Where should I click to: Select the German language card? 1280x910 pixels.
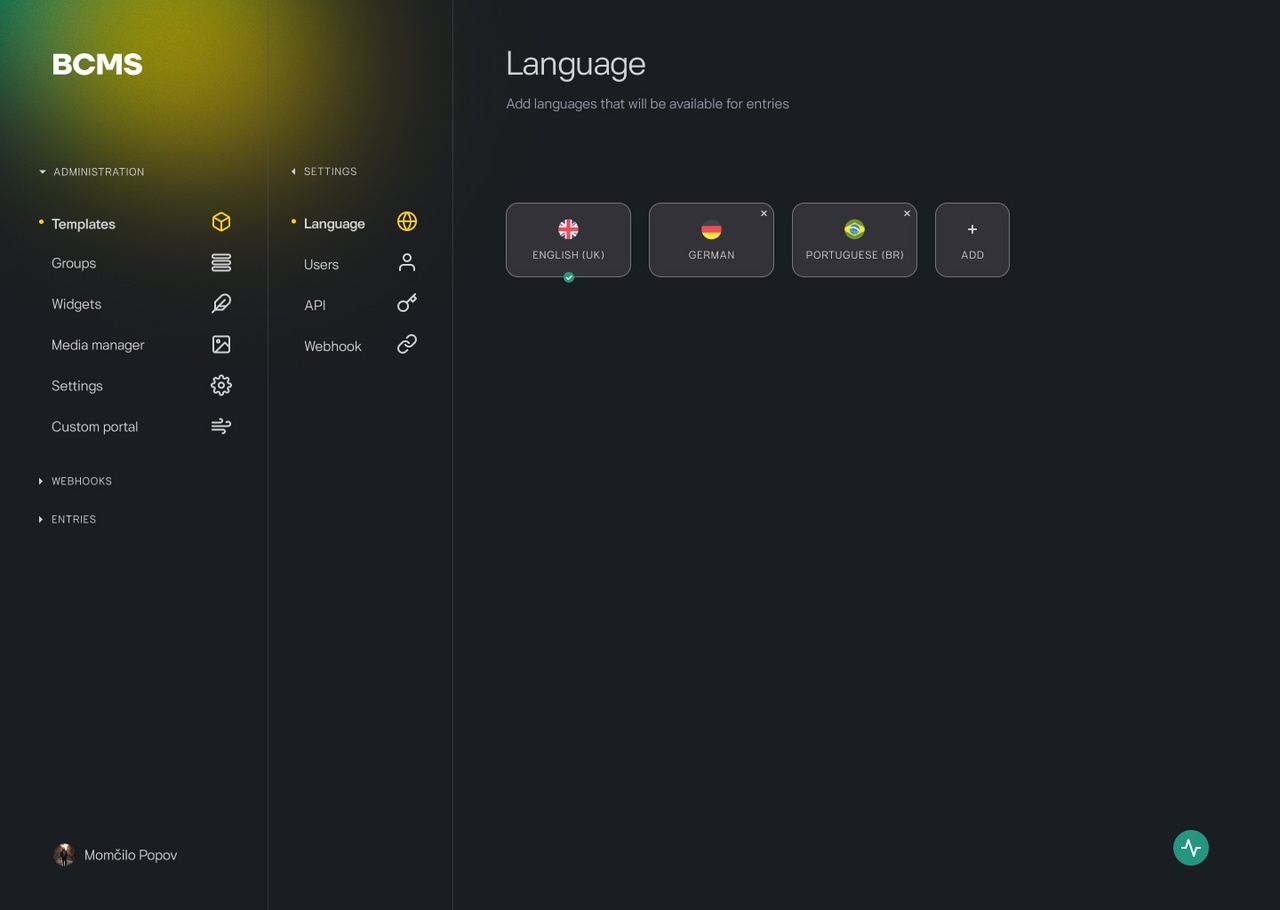711,240
